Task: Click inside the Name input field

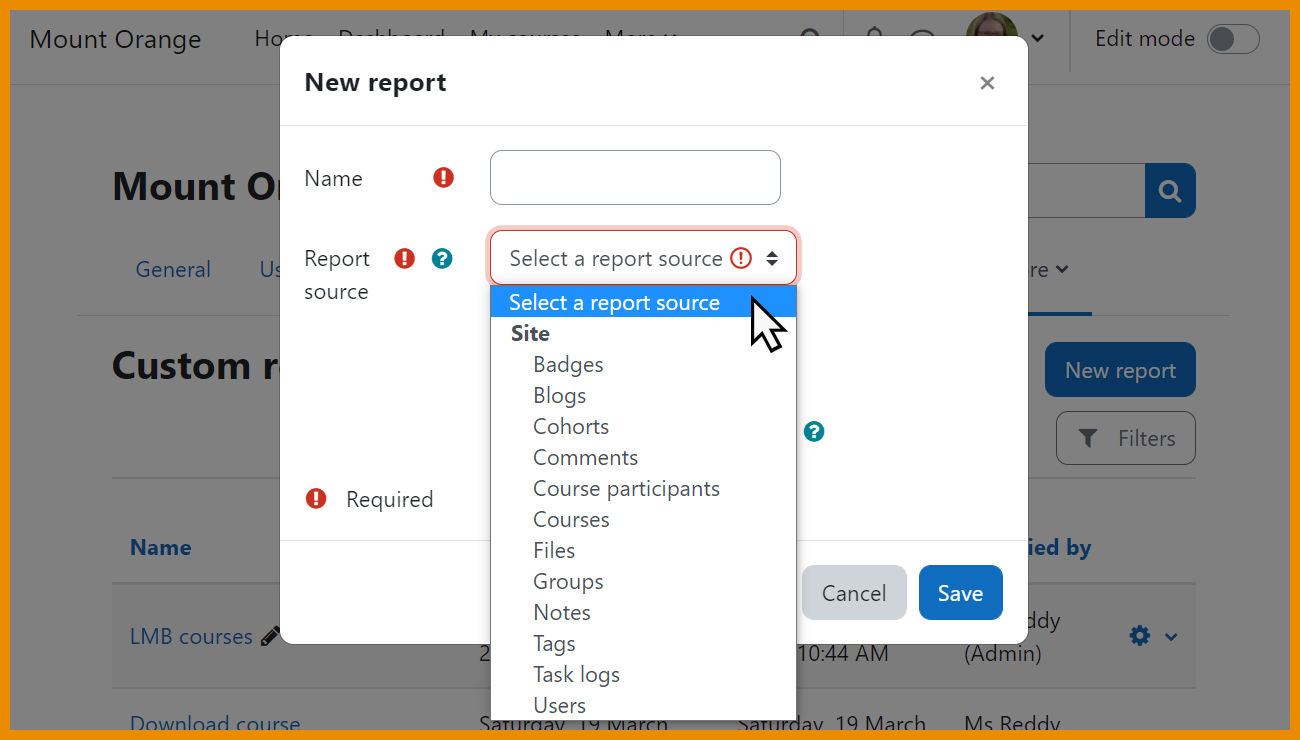Action: point(634,177)
